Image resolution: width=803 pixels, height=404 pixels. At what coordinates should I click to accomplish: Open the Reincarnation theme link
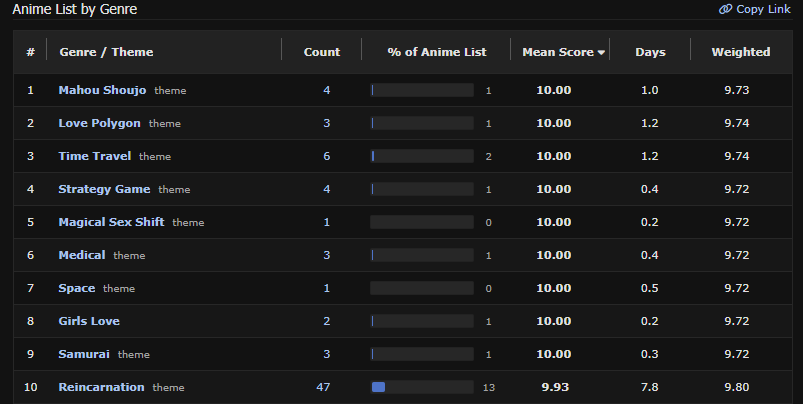101,387
